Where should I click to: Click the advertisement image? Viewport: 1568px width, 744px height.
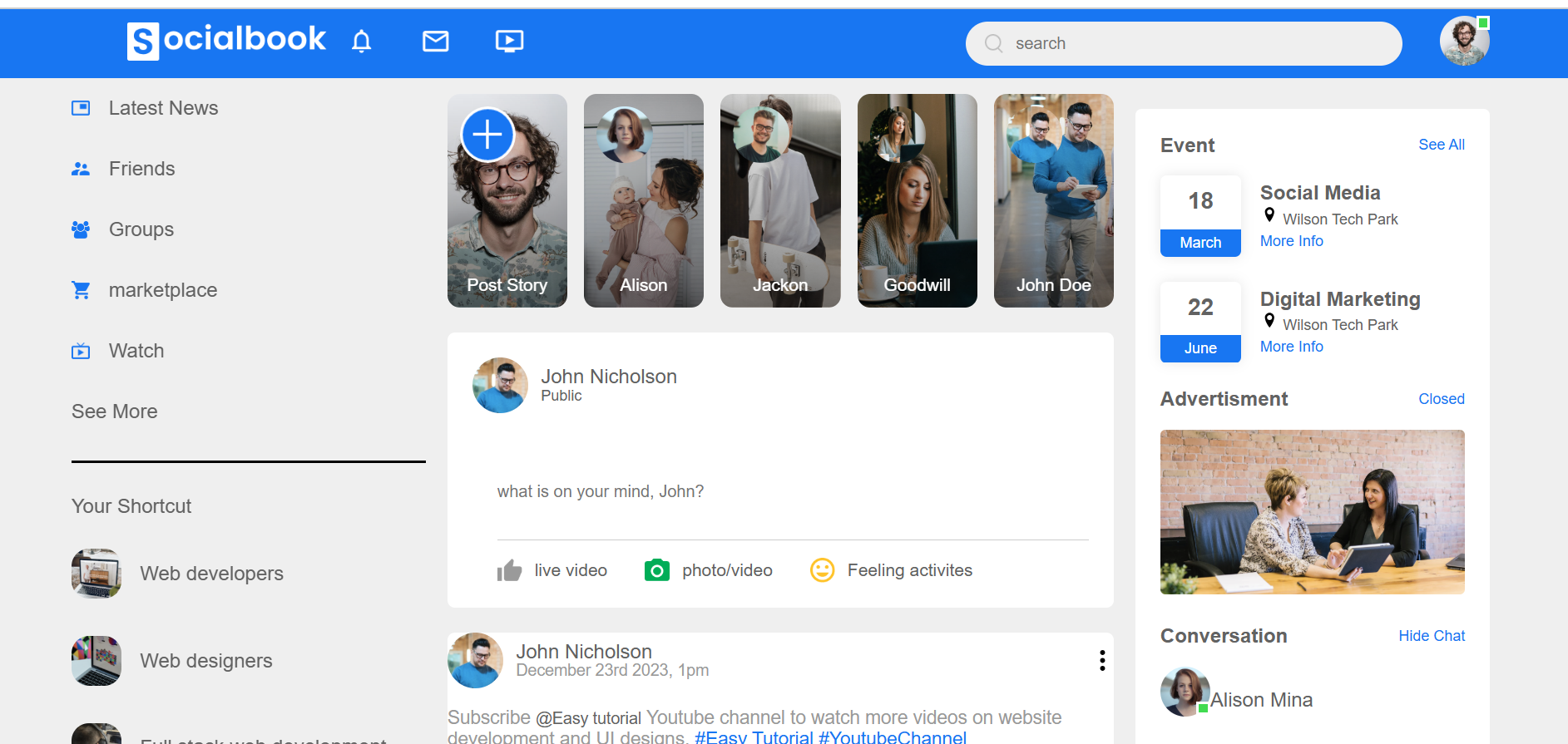1313,512
